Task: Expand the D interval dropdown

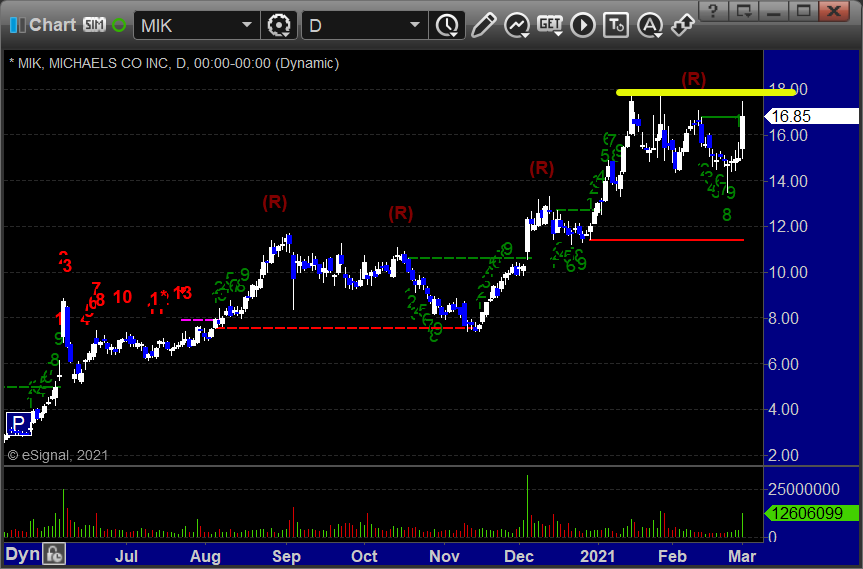Action: click(x=415, y=25)
